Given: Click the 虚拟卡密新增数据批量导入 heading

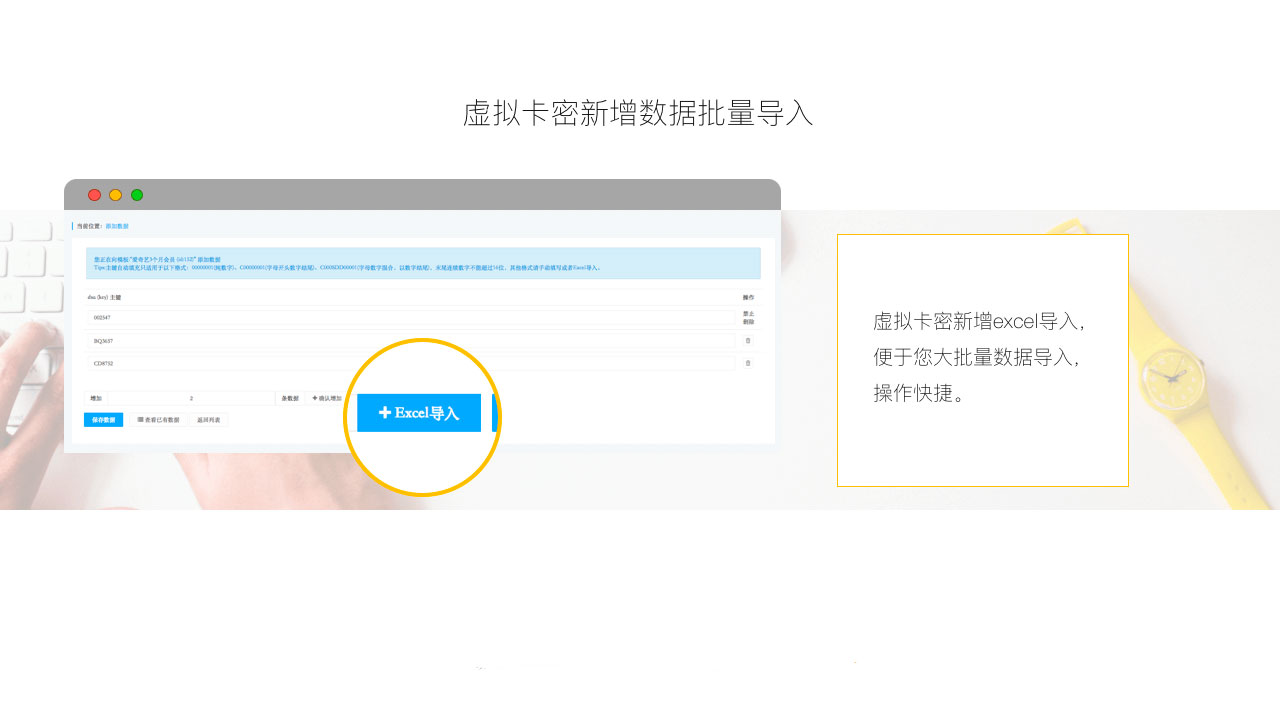Looking at the screenshot, I should pyautogui.click(x=638, y=113).
